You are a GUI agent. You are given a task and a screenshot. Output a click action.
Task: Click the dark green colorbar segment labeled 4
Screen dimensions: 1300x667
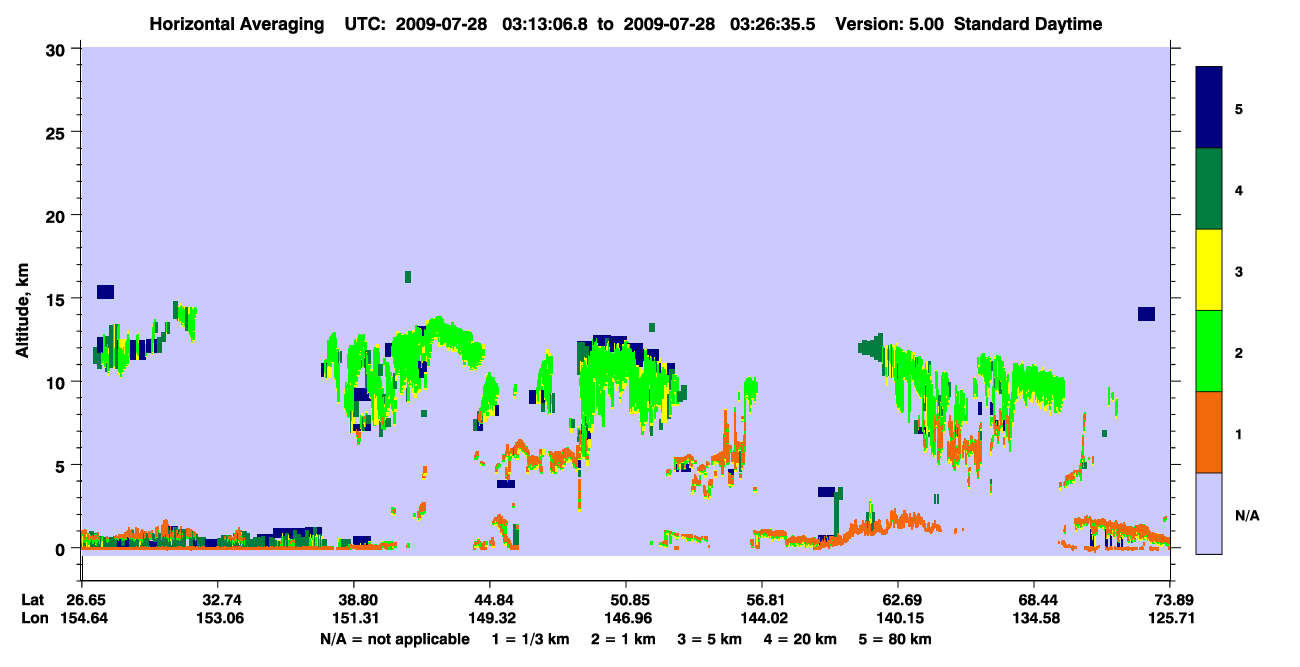click(1209, 189)
